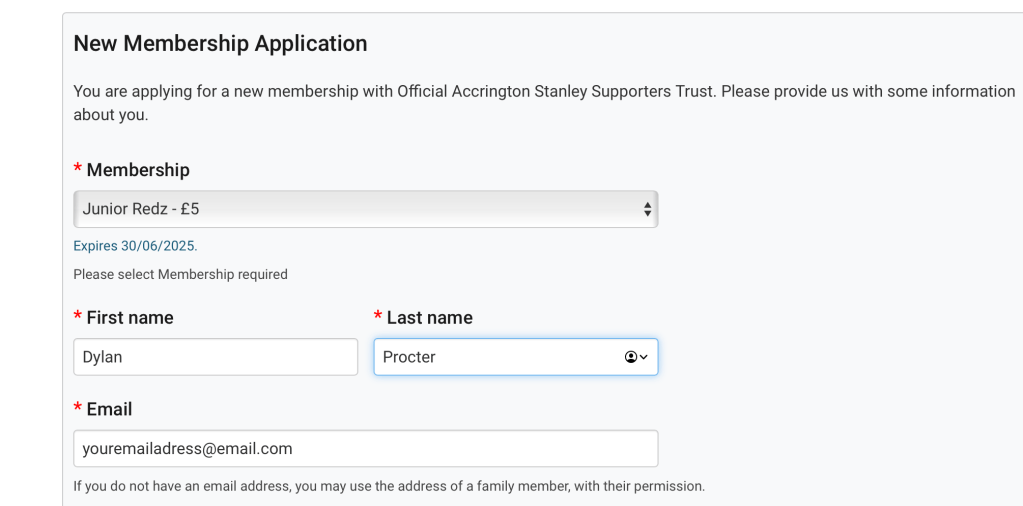Viewport: 1023px width, 506px height.
Task: Click the 'Expires 30/06/2025.' text
Action: point(135,246)
